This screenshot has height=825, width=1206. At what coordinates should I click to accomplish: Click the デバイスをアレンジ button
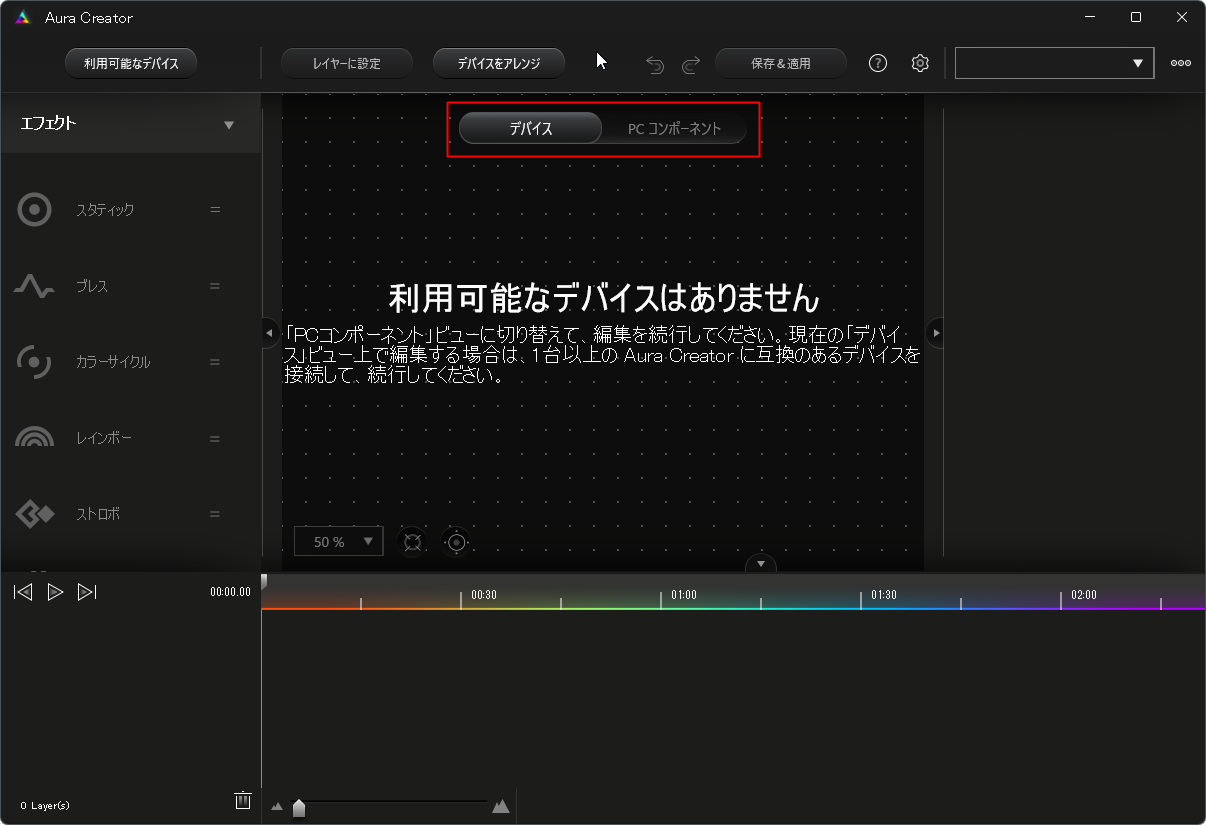click(499, 63)
